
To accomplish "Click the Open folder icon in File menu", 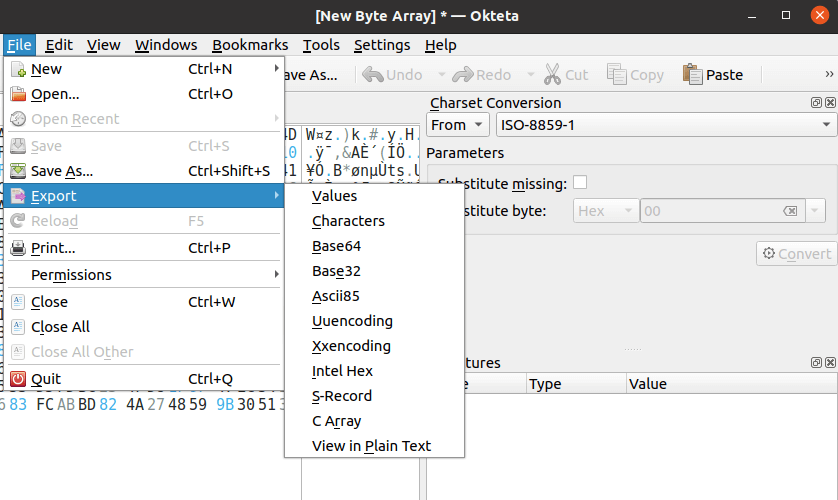I will coord(18,95).
